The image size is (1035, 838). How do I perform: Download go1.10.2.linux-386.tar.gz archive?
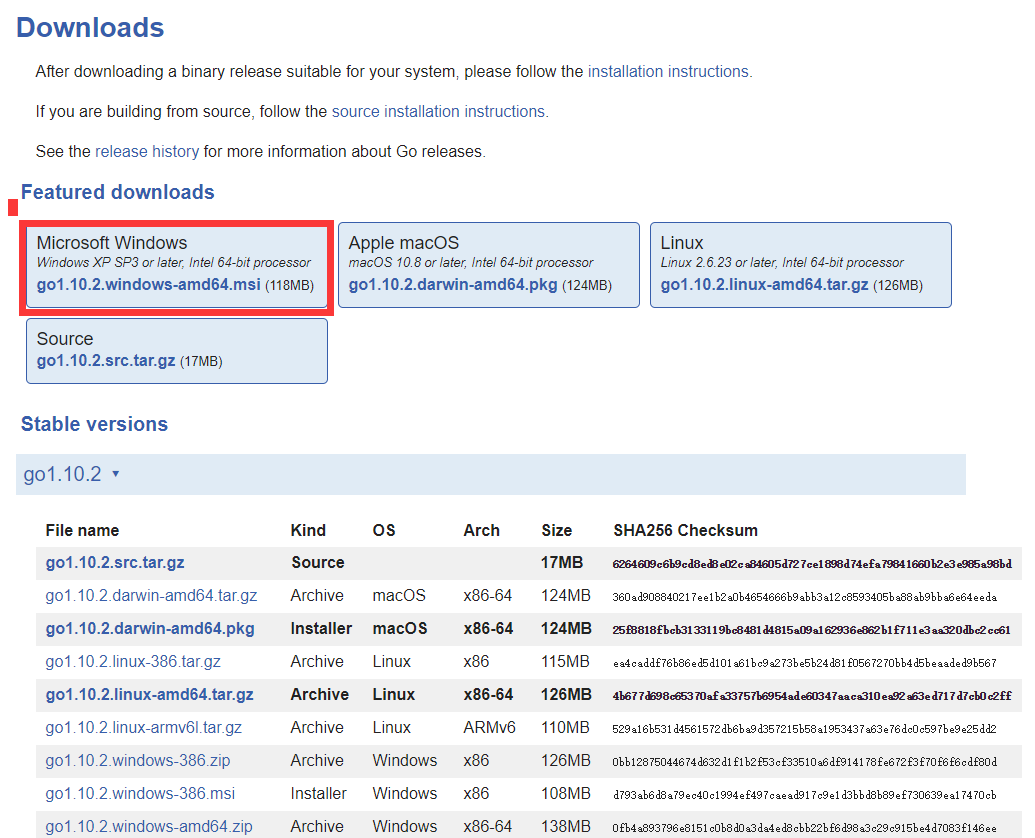click(133, 662)
